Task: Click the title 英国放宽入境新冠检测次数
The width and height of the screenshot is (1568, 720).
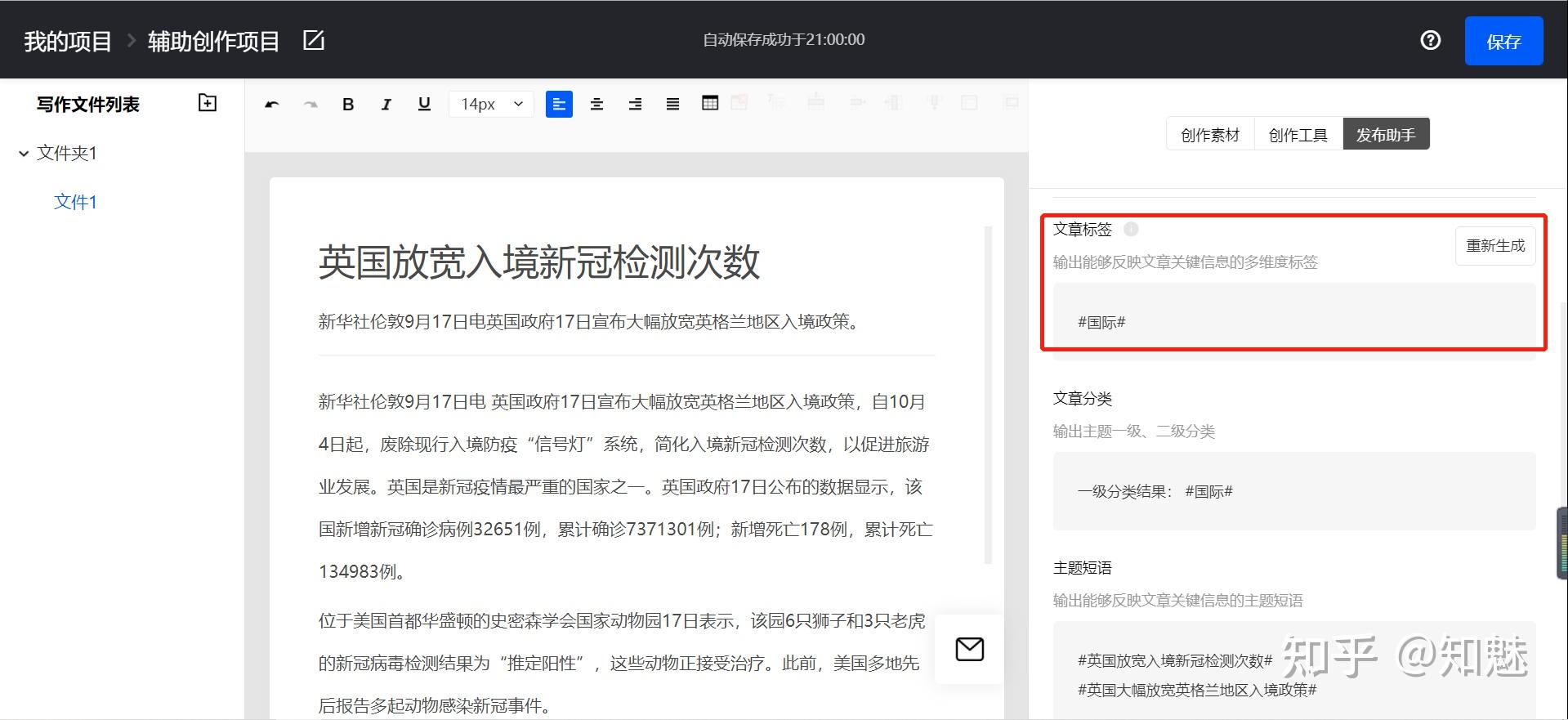Action: (x=539, y=262)
